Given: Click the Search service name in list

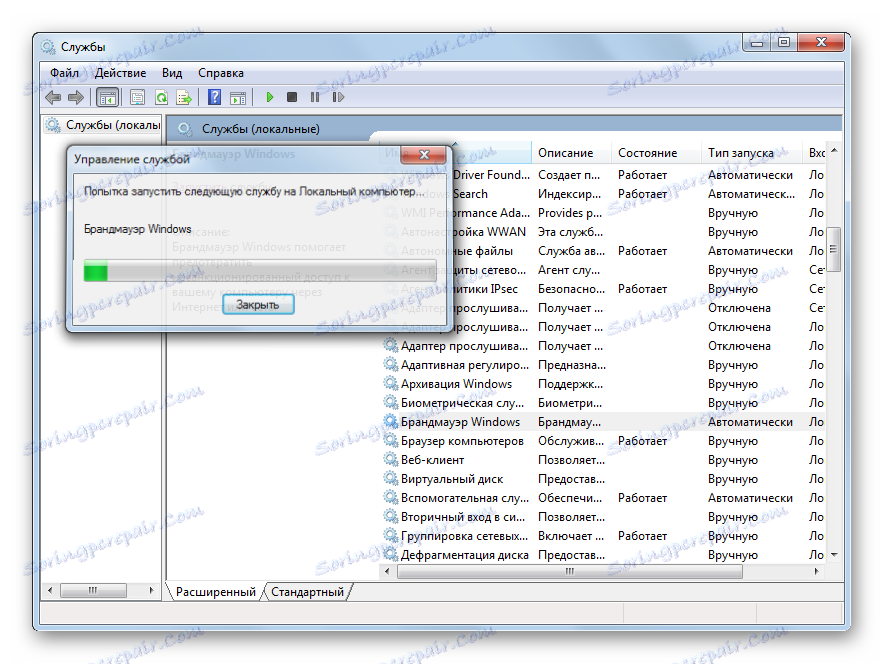Looking at the screenshot, I should click(470, 194).
